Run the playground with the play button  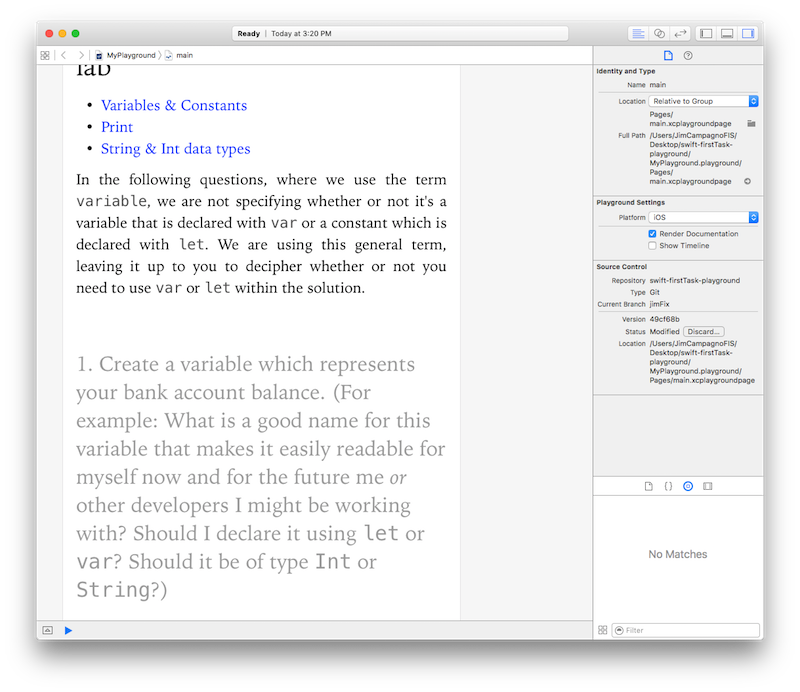(x=68, y=630)
